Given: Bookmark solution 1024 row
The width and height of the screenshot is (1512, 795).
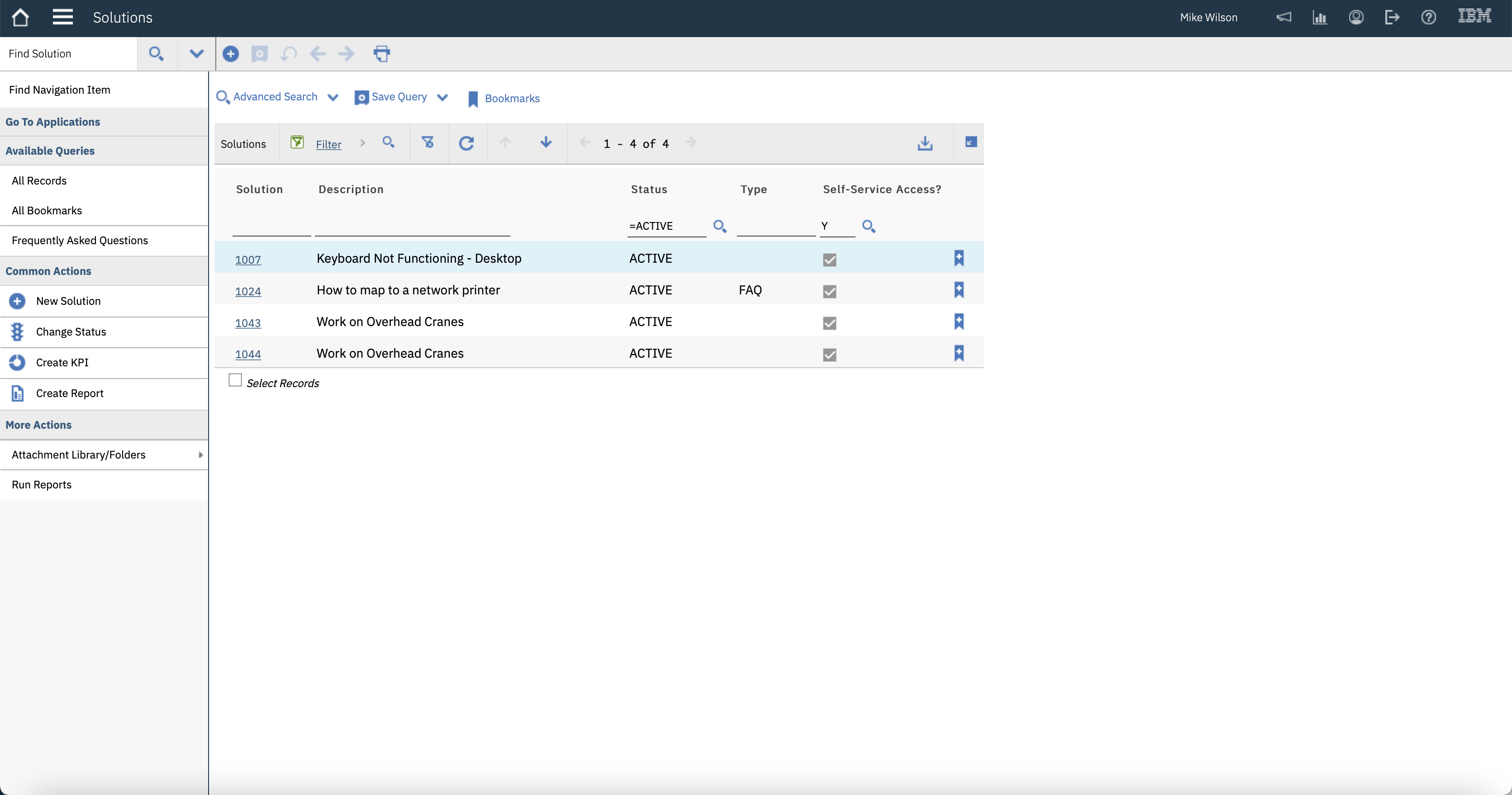Looking at the screenshot, I should tap(959, 290).
